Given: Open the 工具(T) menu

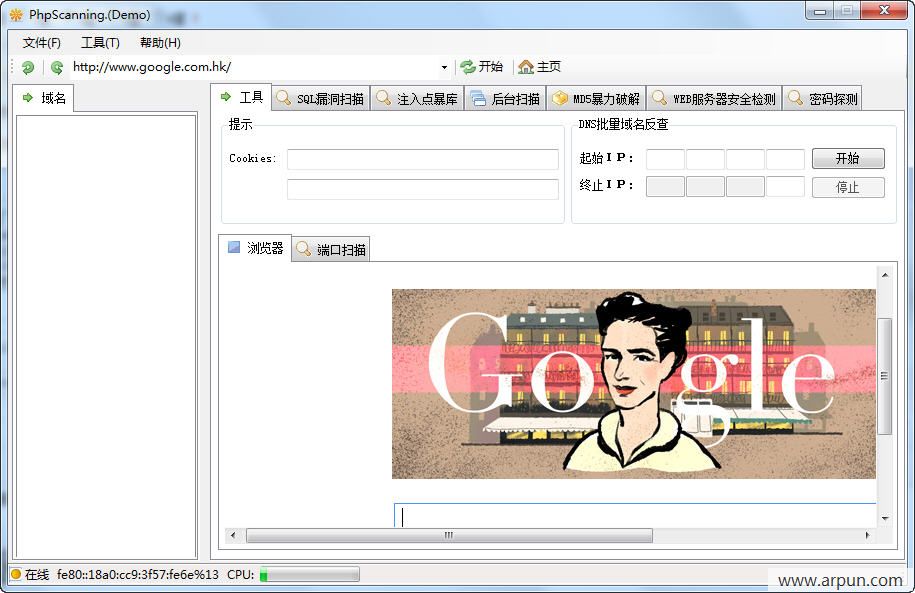Looking at the screenshot, I should coord(100,43).
